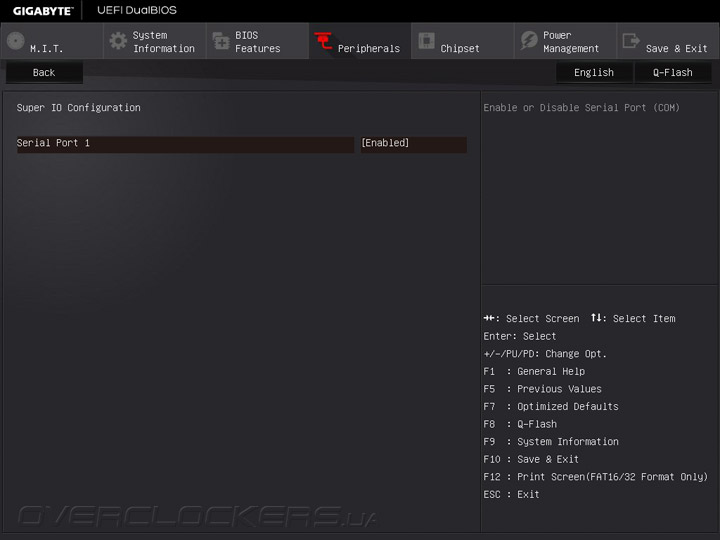Click the 'F12 : Print Screen' line
Screen dimensions: 720x540
coord(596,477)
